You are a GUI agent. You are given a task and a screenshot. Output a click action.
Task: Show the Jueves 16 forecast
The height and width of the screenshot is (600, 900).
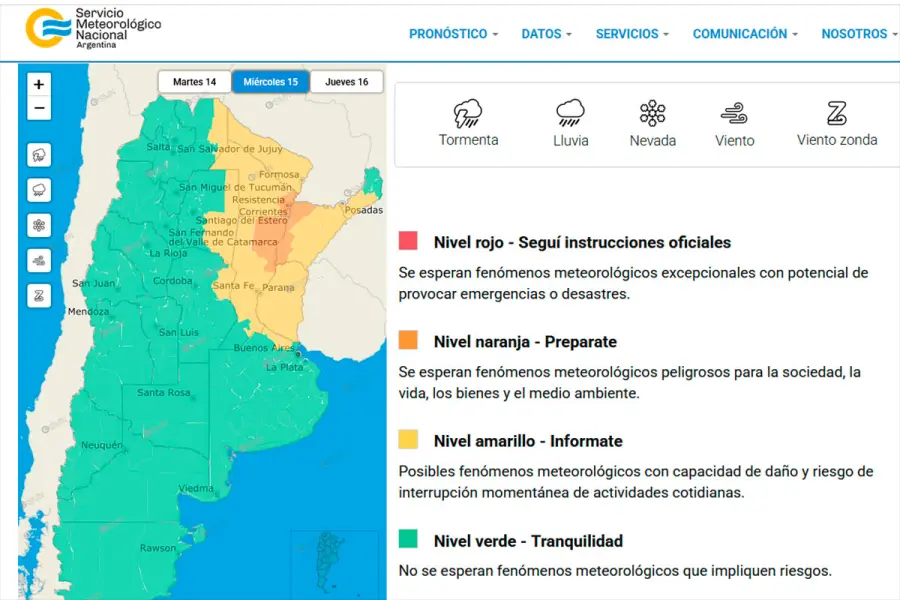(346, 82)
